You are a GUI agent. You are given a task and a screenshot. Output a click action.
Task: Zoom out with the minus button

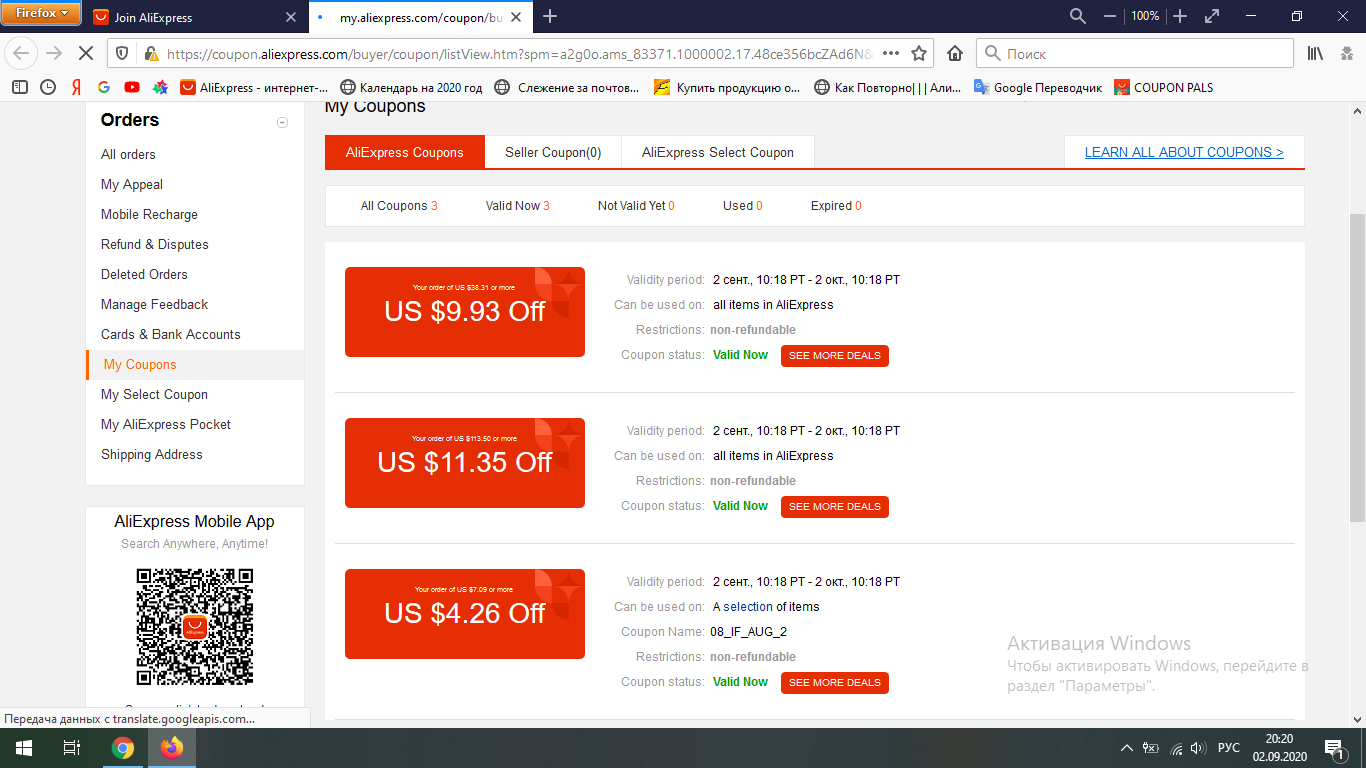(x=1109, y=16)
